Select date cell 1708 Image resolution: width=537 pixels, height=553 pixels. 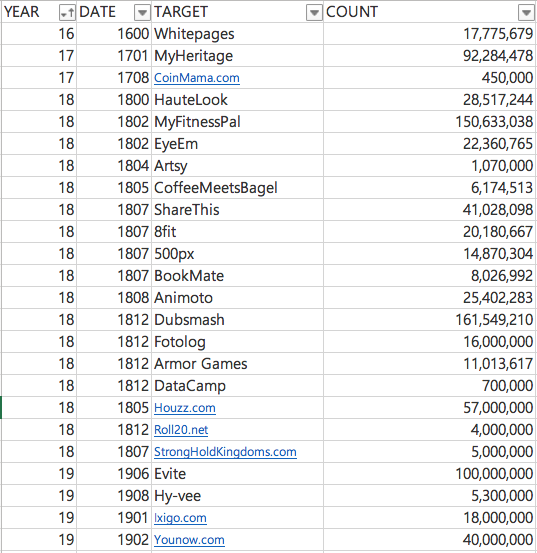[114, 78]
